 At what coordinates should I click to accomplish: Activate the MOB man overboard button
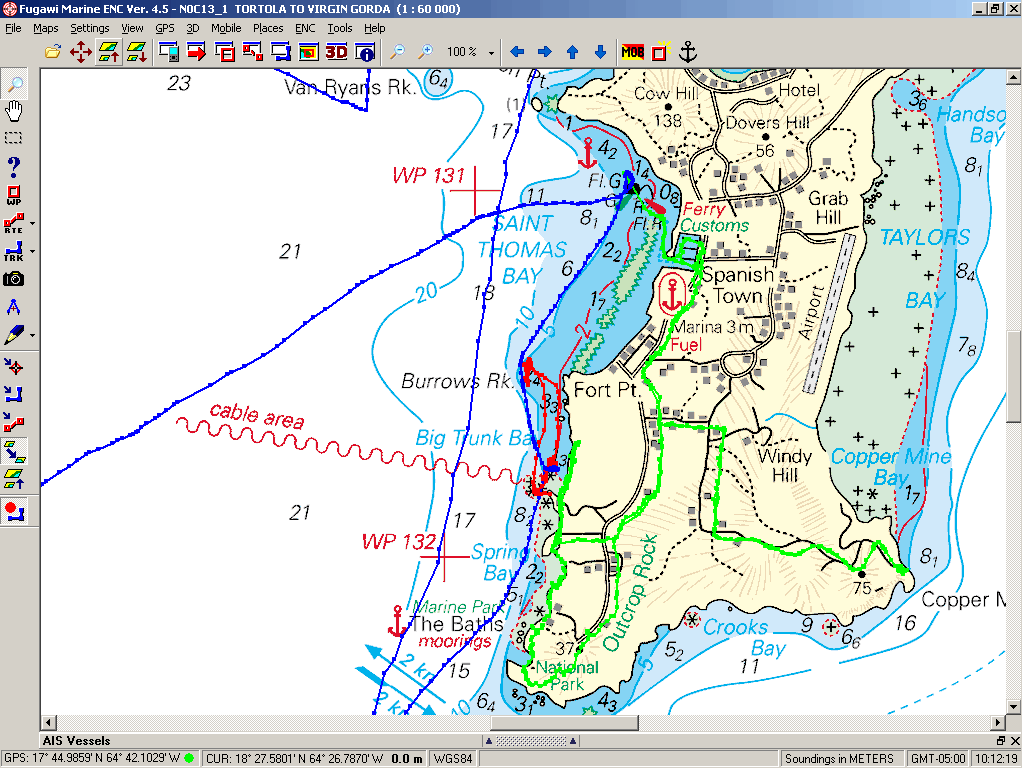(x=632, y=52)
